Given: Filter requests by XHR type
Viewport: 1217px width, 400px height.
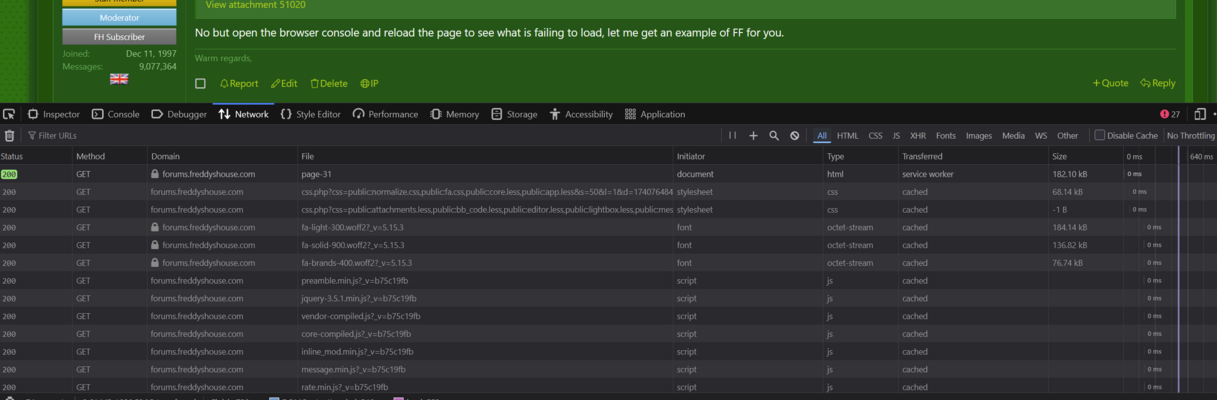Looking at the screenshot, I should [917, 136].
